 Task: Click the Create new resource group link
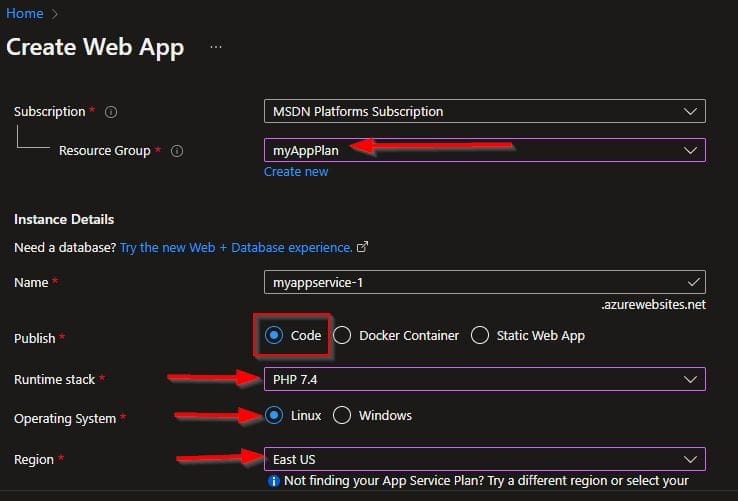pyautogui.click(x=296, y=172)
